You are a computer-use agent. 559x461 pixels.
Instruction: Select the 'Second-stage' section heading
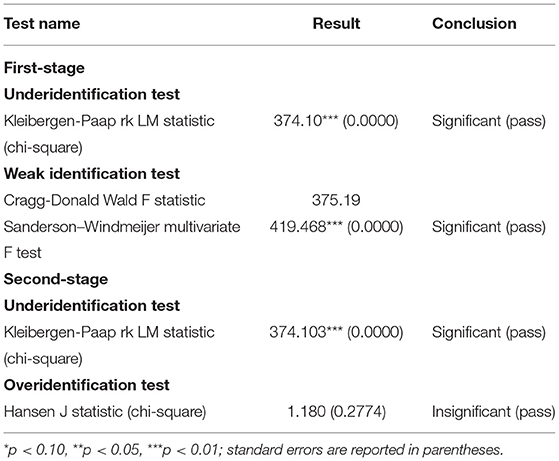[56, 279]
